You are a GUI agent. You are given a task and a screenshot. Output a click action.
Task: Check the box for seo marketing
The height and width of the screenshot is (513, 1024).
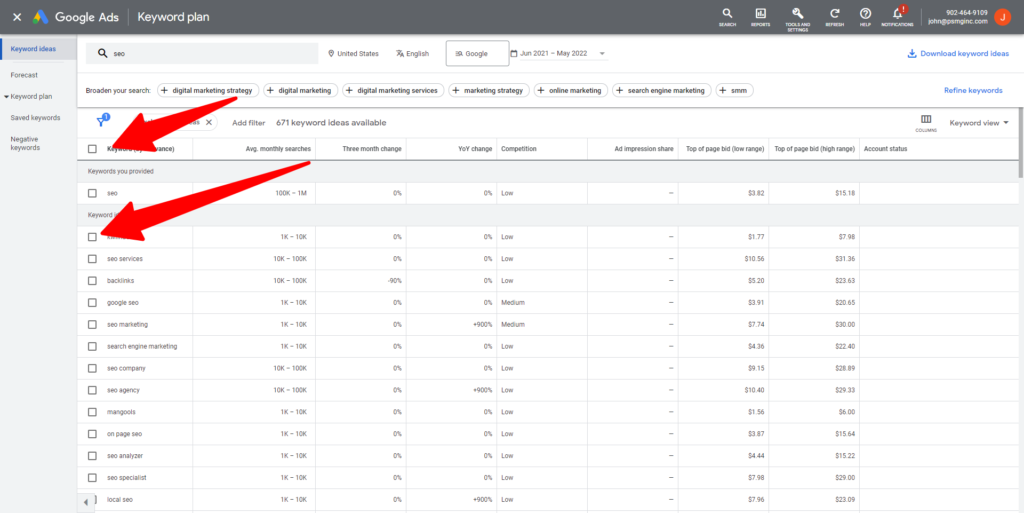92,324
